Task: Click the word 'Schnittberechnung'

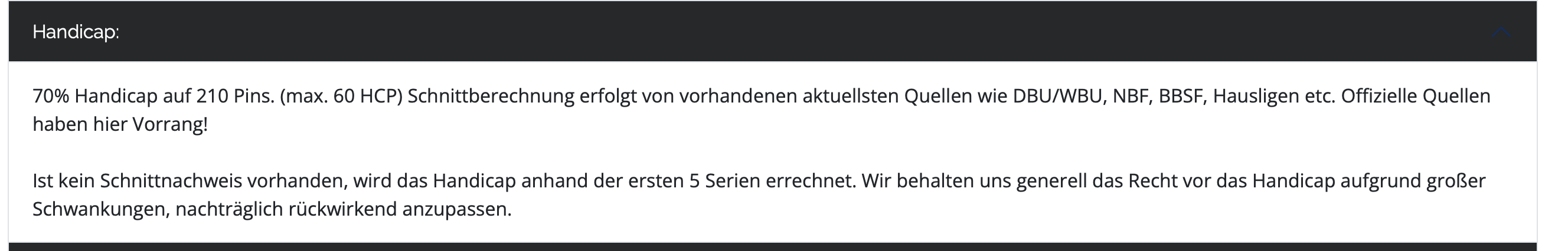Action: [491, 96]
